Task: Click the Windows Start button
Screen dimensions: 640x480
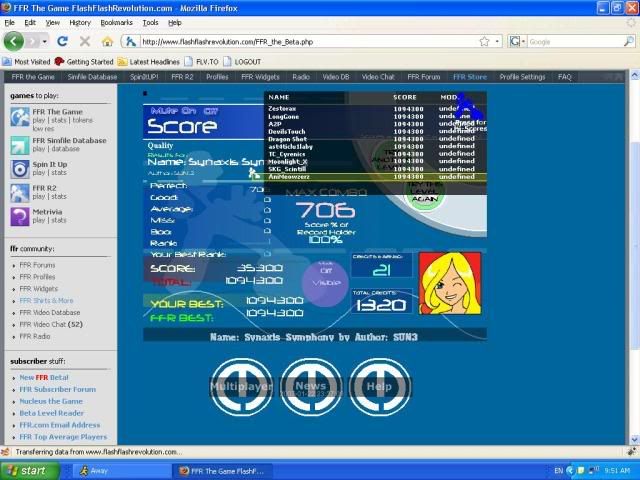Action: tap(26, 470)
